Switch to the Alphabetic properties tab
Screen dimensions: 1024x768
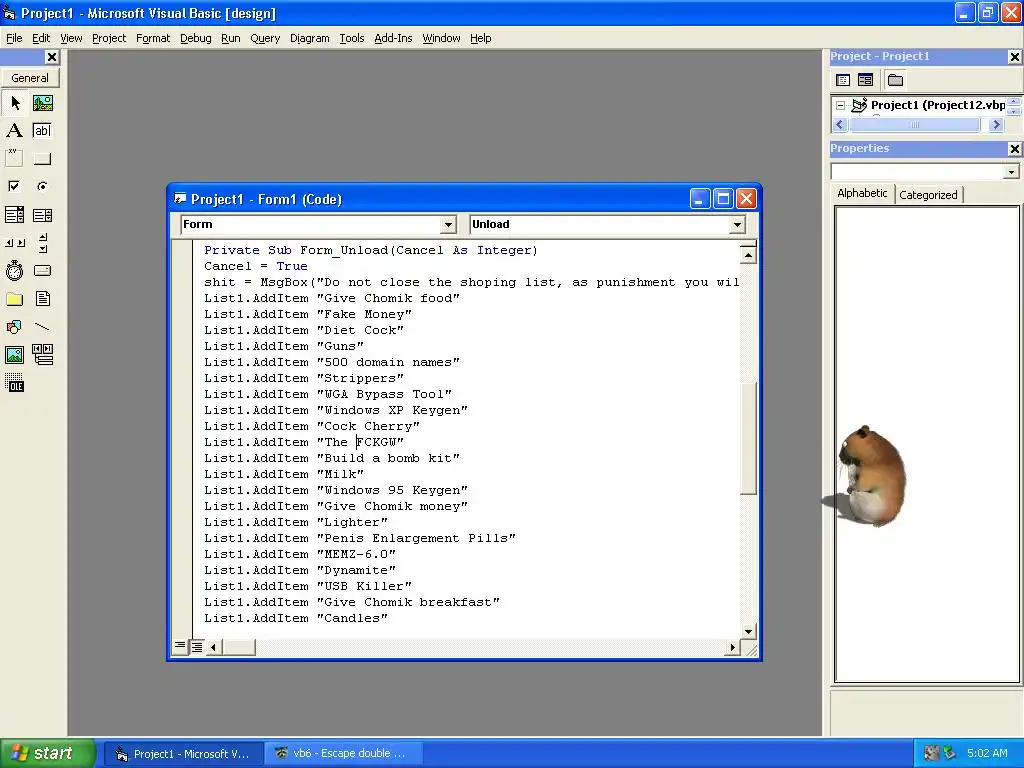coord(862,193)
